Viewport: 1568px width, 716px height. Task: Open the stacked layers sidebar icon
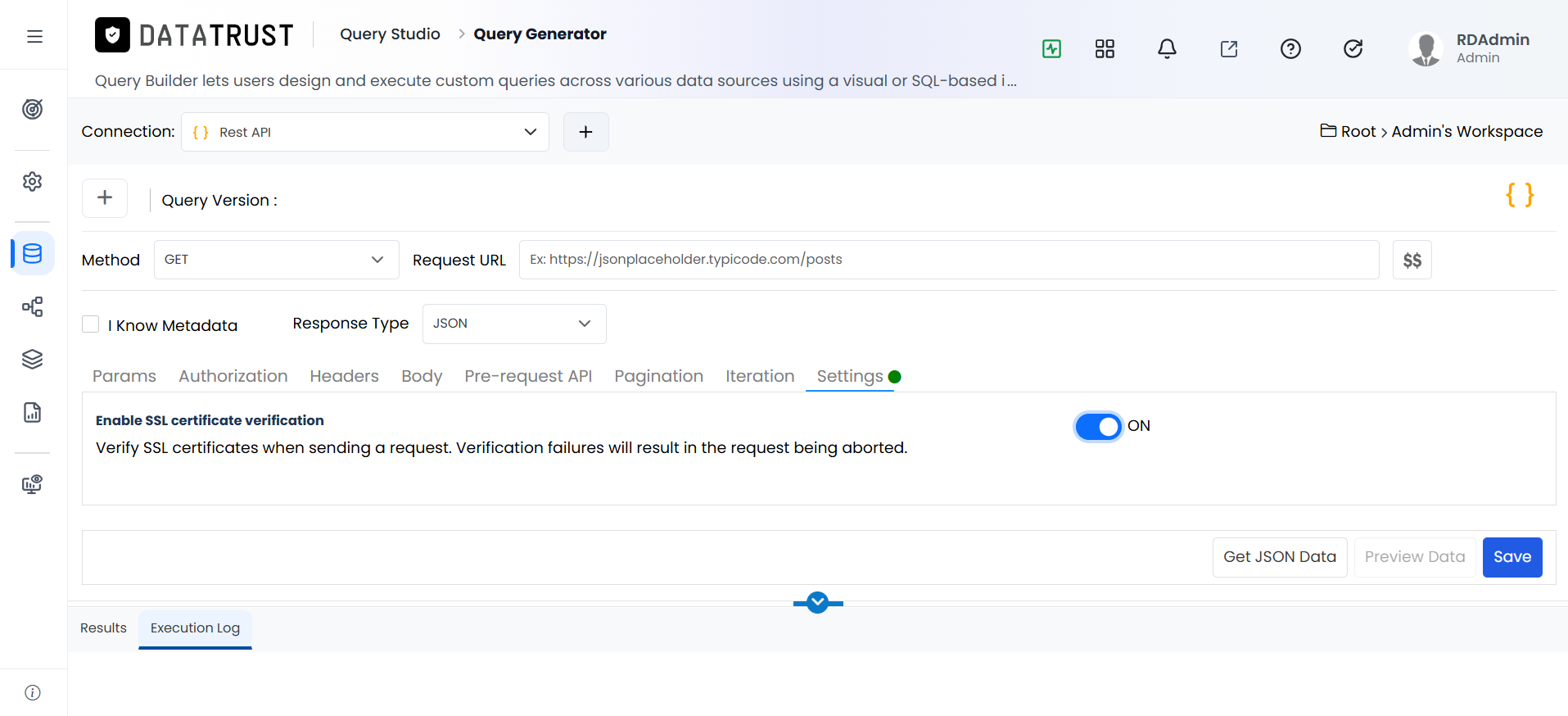[x=33, y=359]
